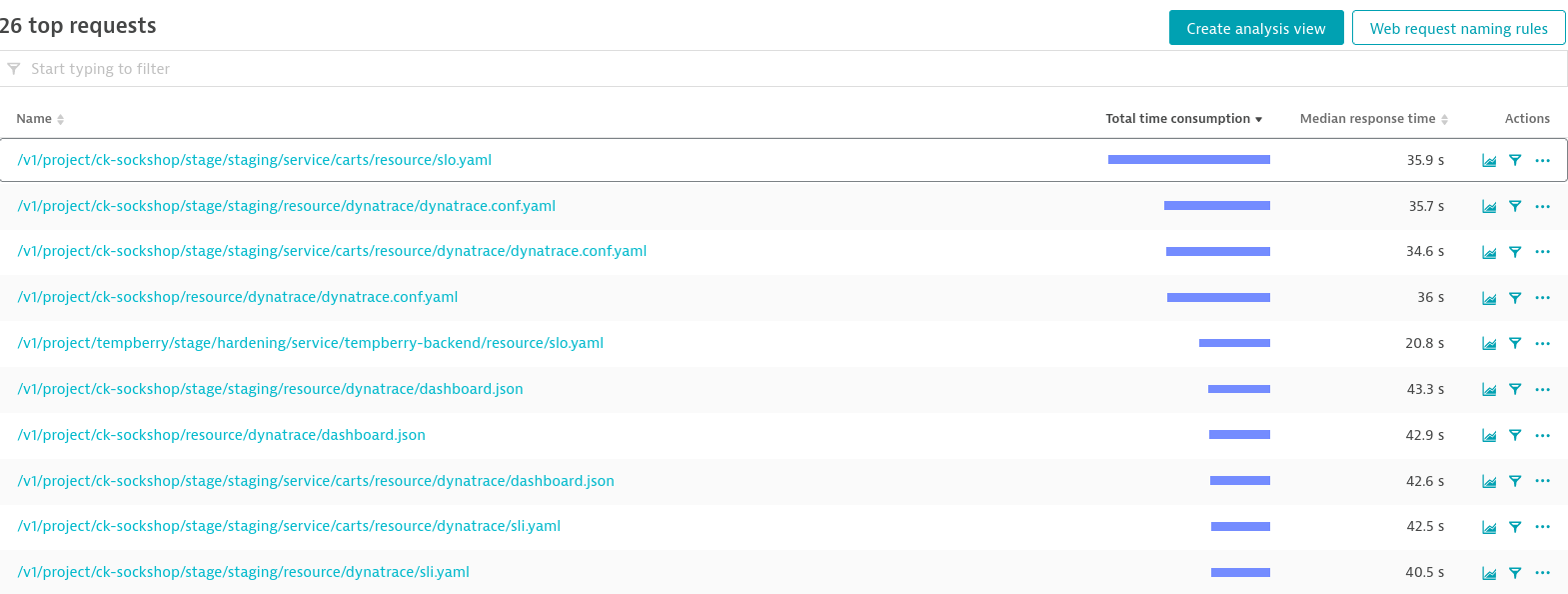Open more actions for the 43.3 s row
This screenshot has height=594, width=1568.
(x=1543, y=390)
